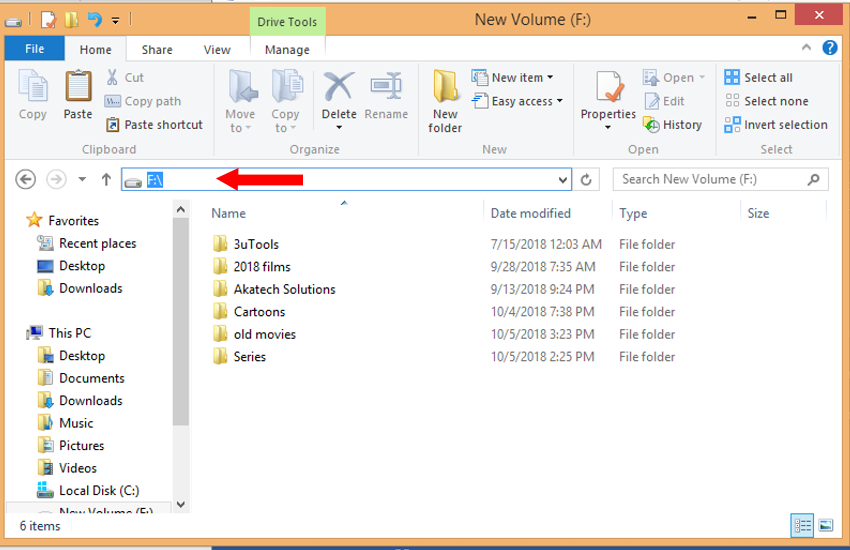Open Music under This PC
Image resolution: width=850 pixels, height=550 pixels.
point(66,423)
